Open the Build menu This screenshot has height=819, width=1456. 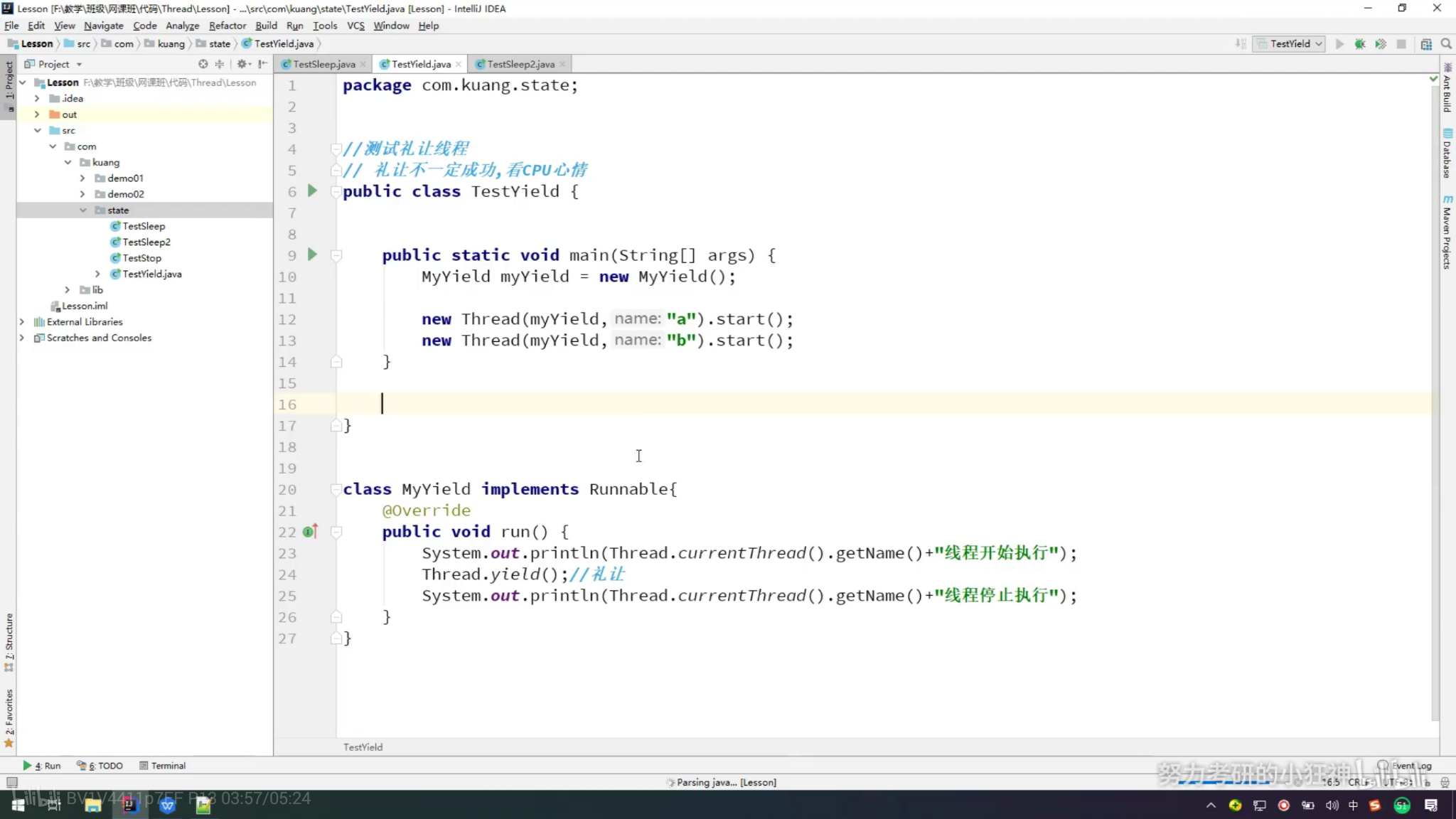click(266, 26)
